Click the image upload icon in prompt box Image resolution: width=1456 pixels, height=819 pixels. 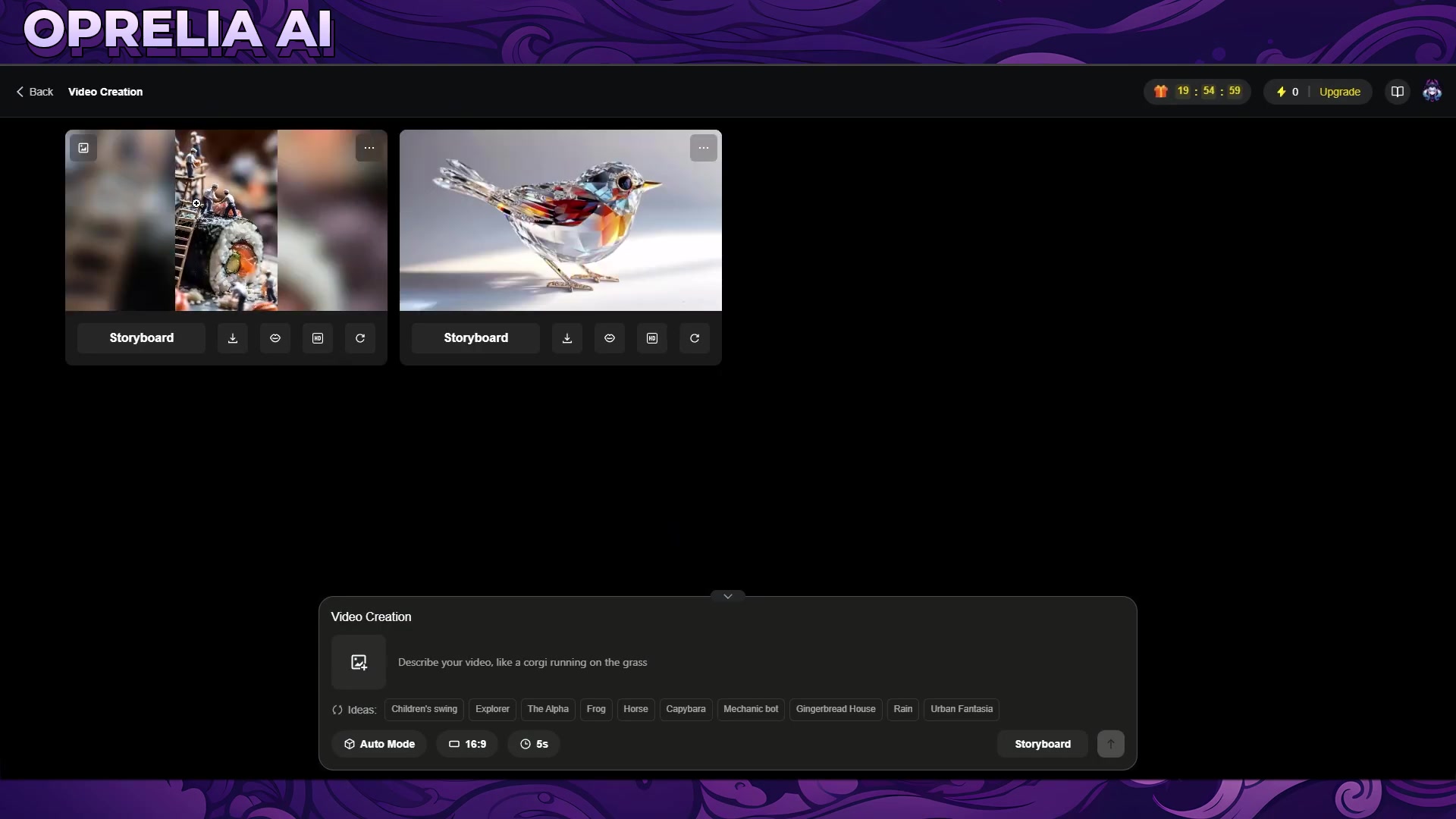pos(359,662)
